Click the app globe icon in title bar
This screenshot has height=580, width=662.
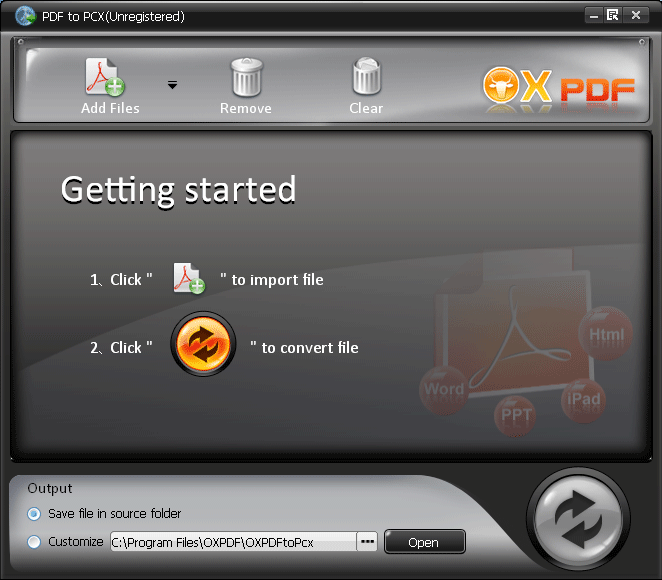26,16
